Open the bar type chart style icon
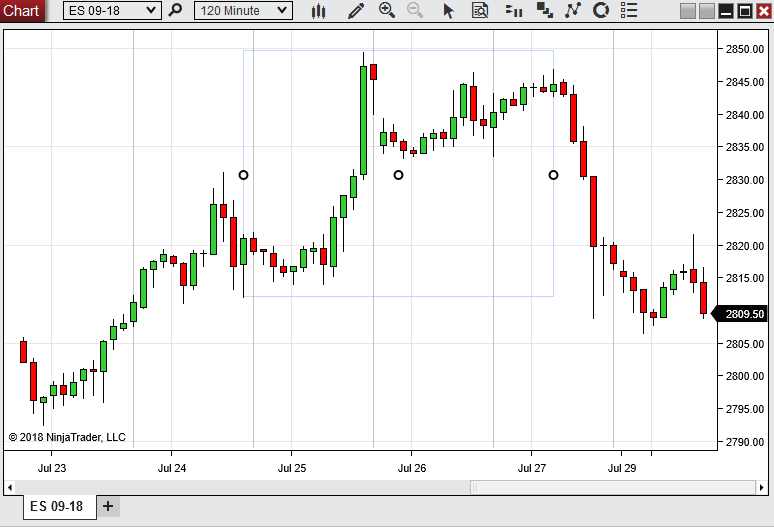 pyautogui.click(x=319, y=11)
